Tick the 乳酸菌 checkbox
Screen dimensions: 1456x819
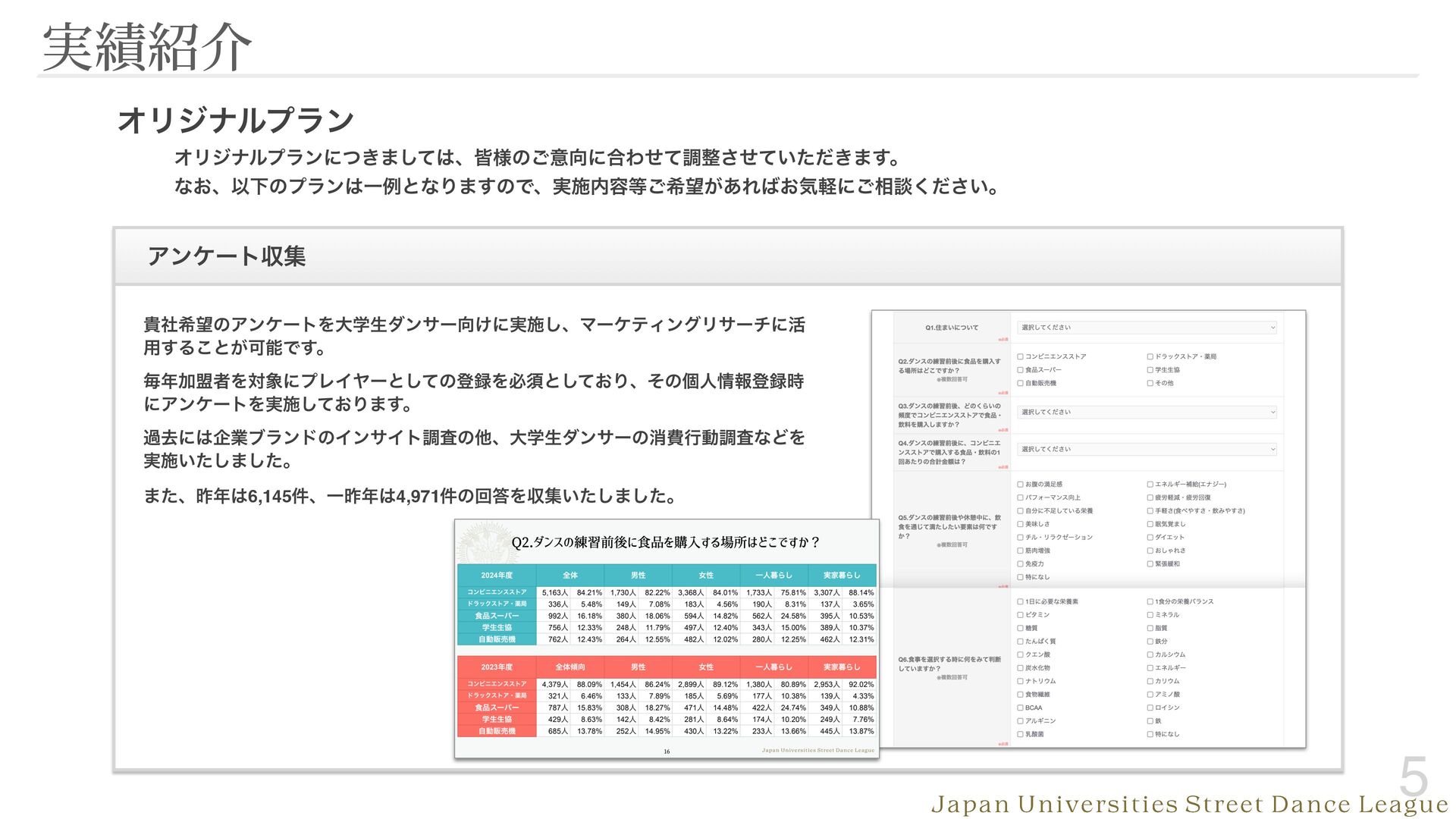1021,735
